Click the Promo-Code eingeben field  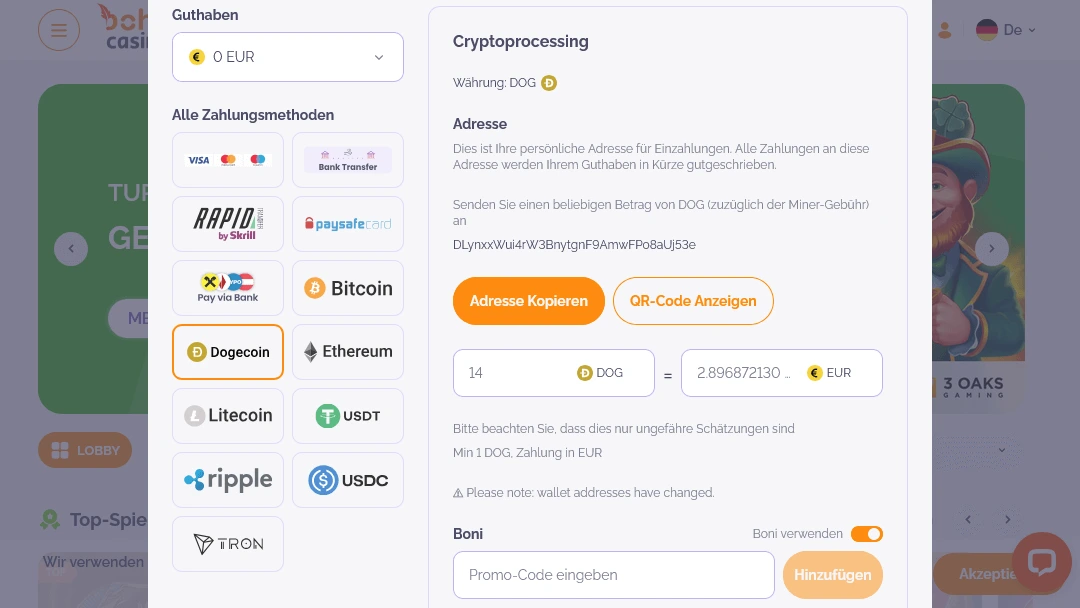point(613,575)
